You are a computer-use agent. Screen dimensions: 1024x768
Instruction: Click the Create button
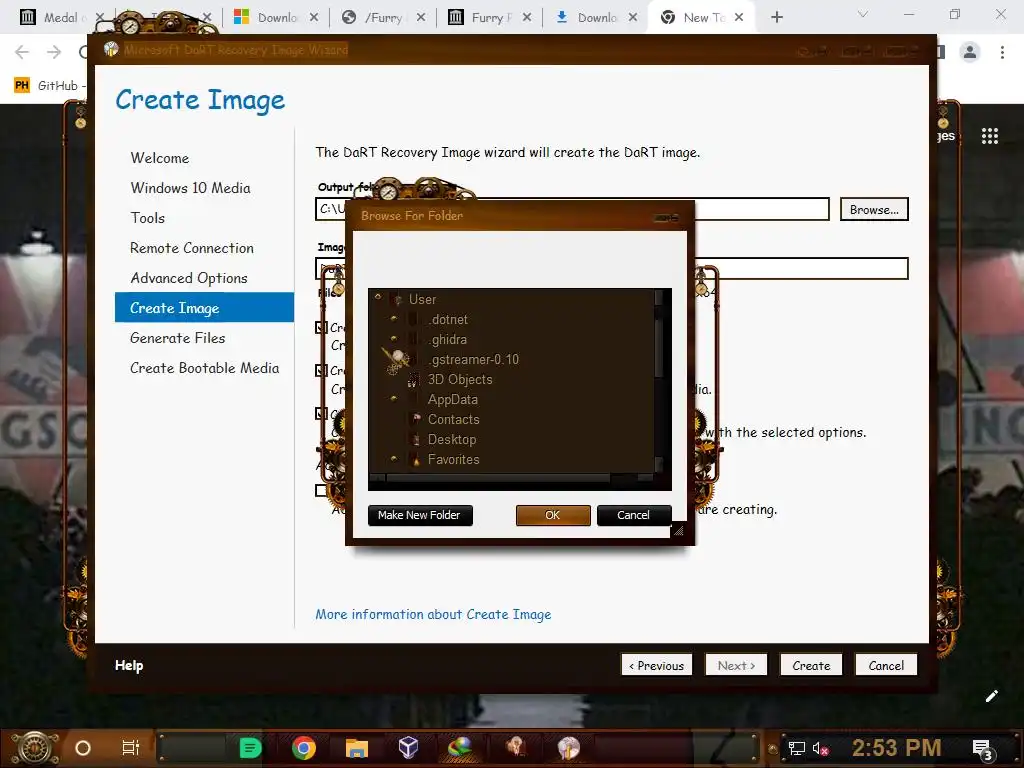[811, 665]
